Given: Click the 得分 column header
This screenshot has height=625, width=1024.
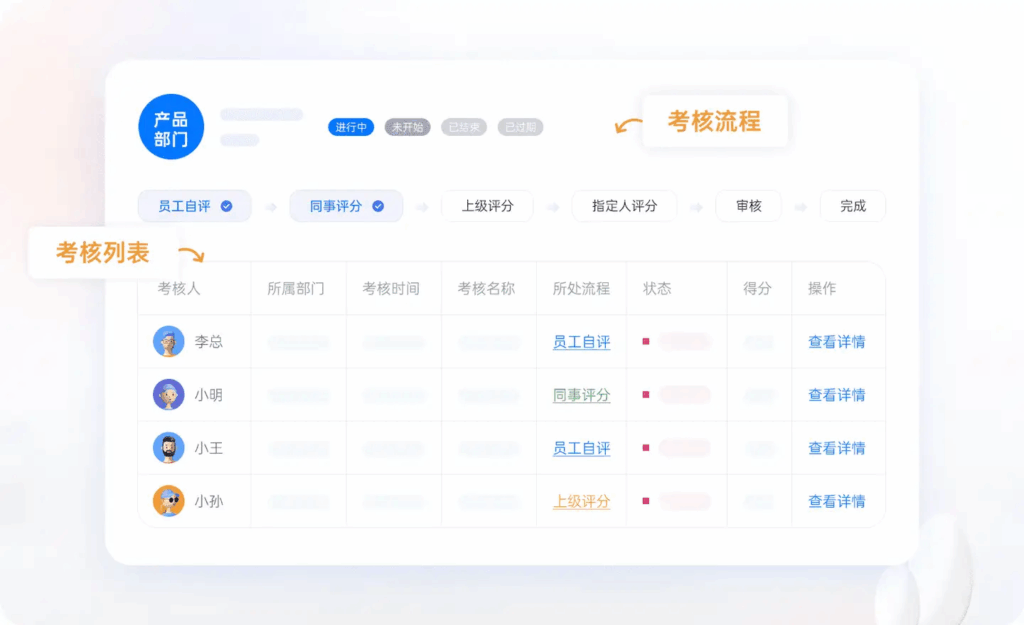Looking at the screenshot, I should click(x=758, y=289).
